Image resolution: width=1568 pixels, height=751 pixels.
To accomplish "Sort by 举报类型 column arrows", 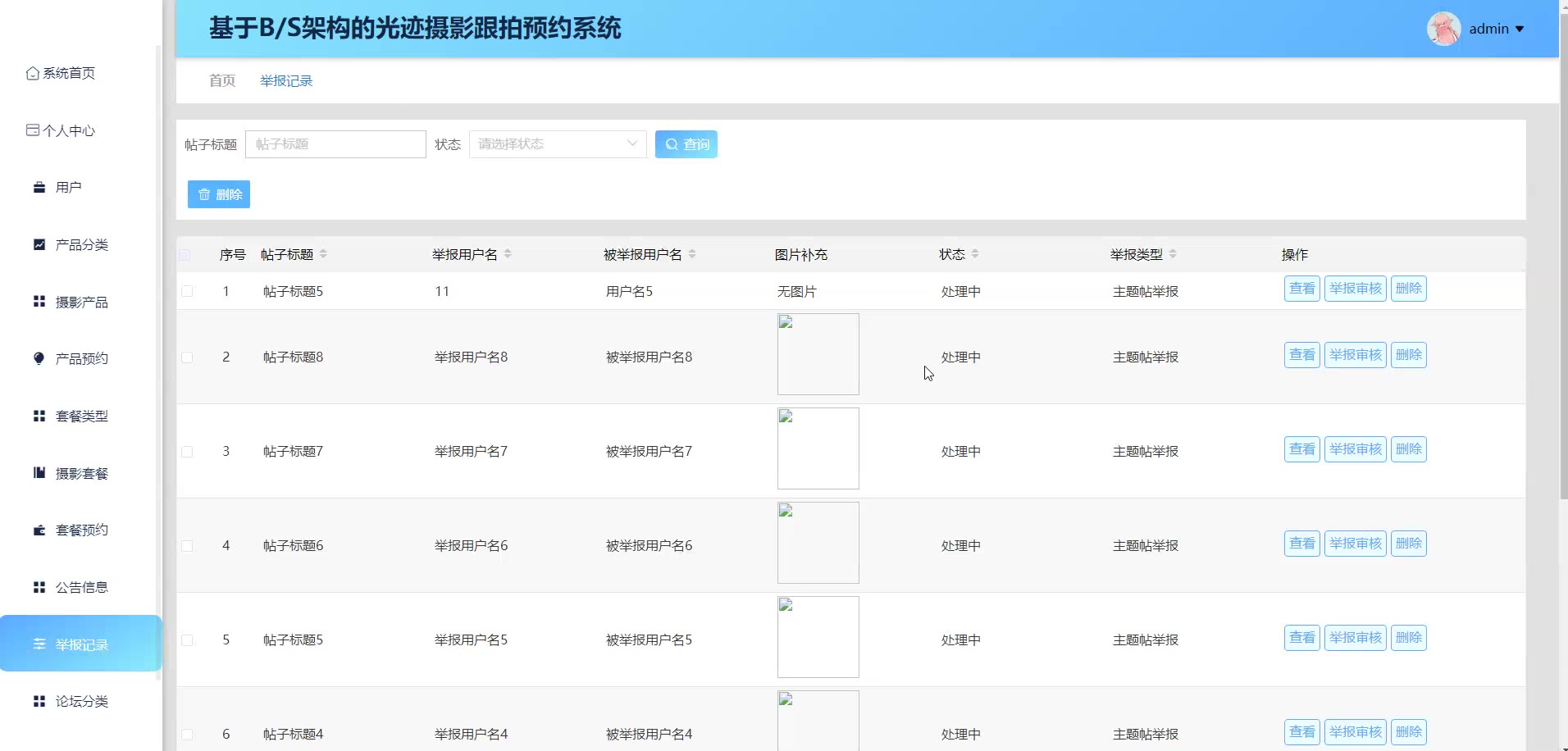I will pos(1173,254).
